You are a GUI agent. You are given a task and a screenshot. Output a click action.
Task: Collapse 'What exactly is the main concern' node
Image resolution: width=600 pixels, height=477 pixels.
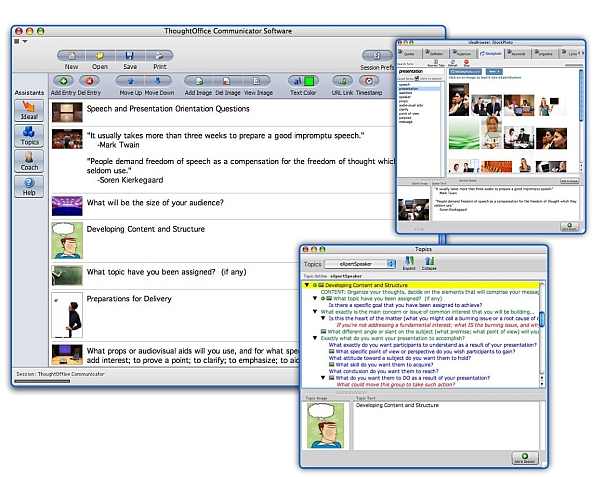[315, 312]
